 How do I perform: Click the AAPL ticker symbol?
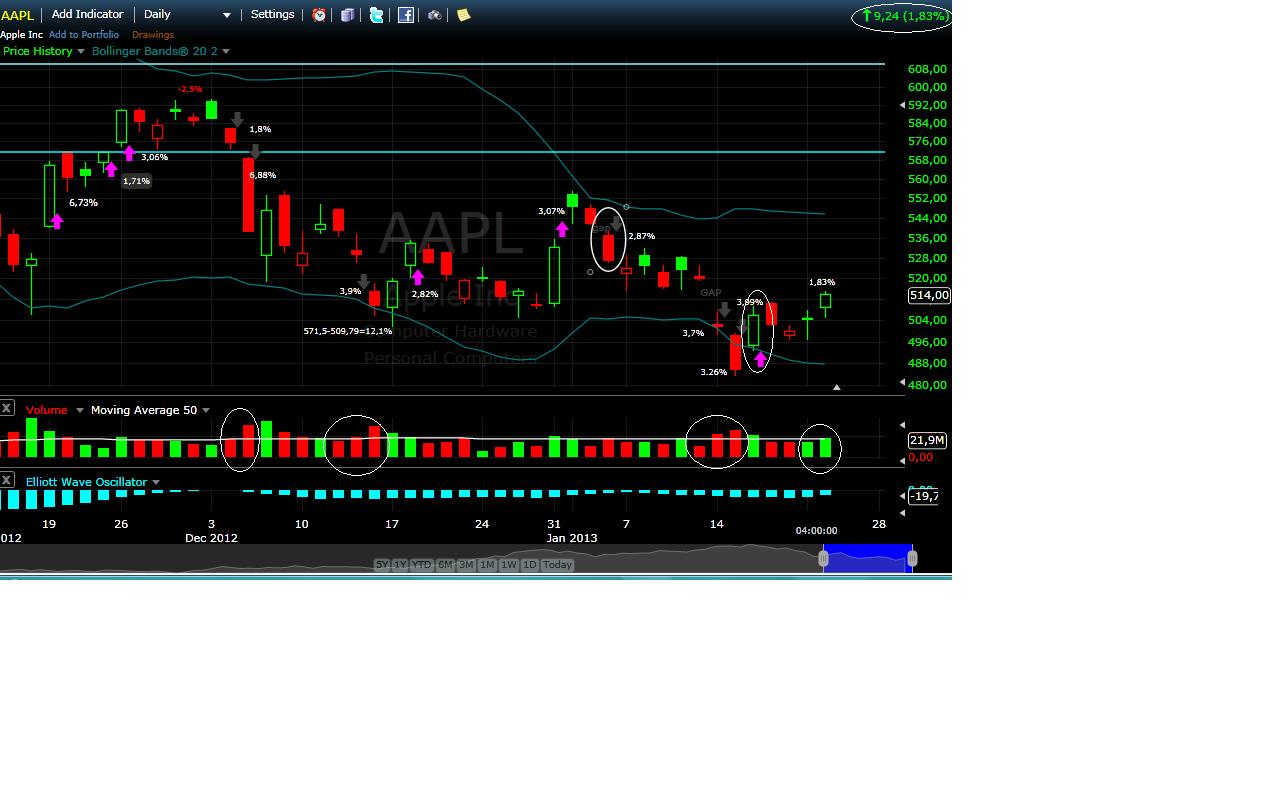(17, 15)
